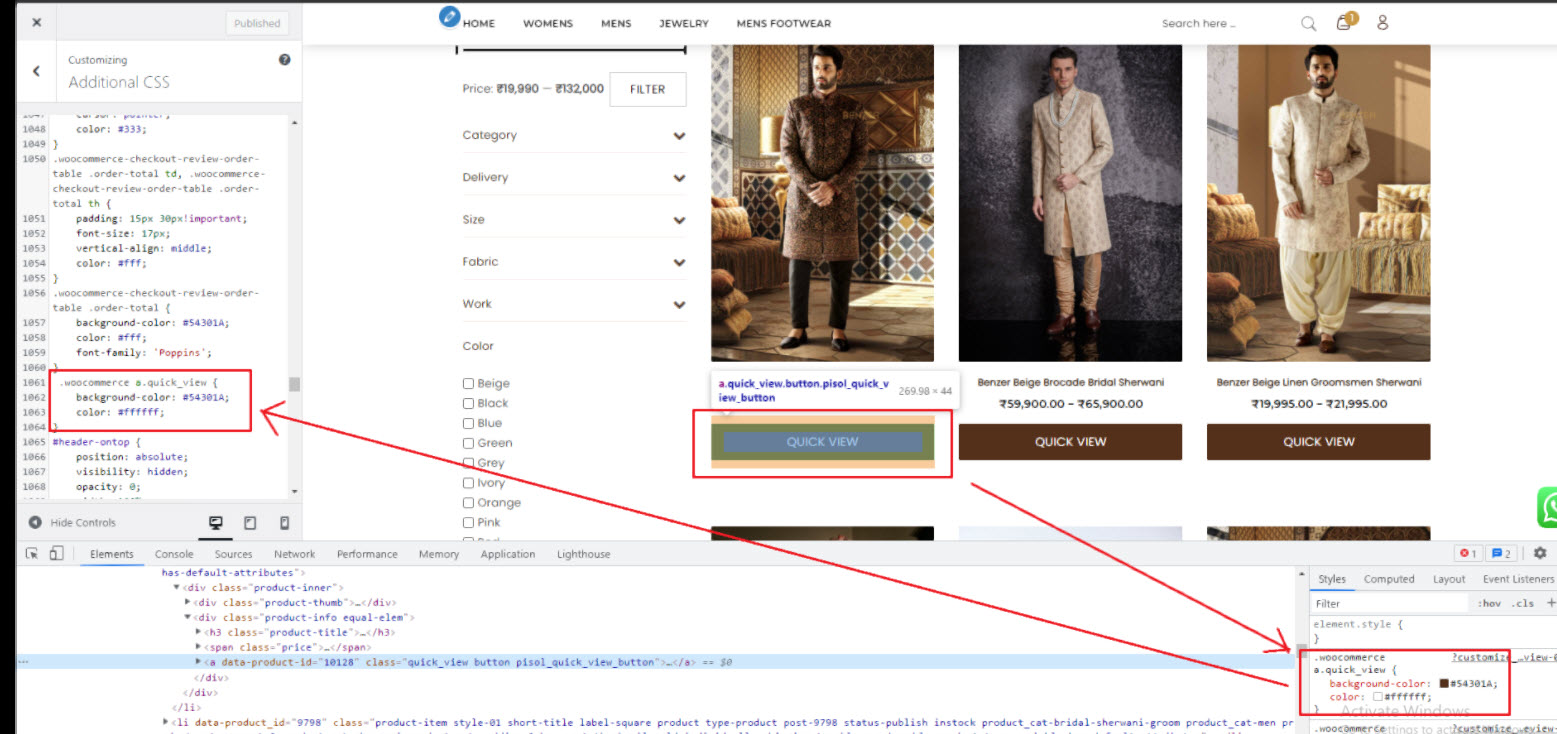The image size is (1557, 734).
Task: Expand the product-thumb div node
Action: click(188, 603)
